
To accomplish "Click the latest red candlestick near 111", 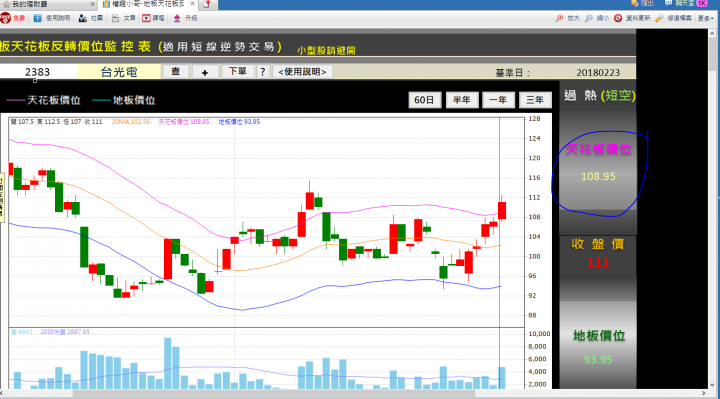I will click(x=502, y=210).
